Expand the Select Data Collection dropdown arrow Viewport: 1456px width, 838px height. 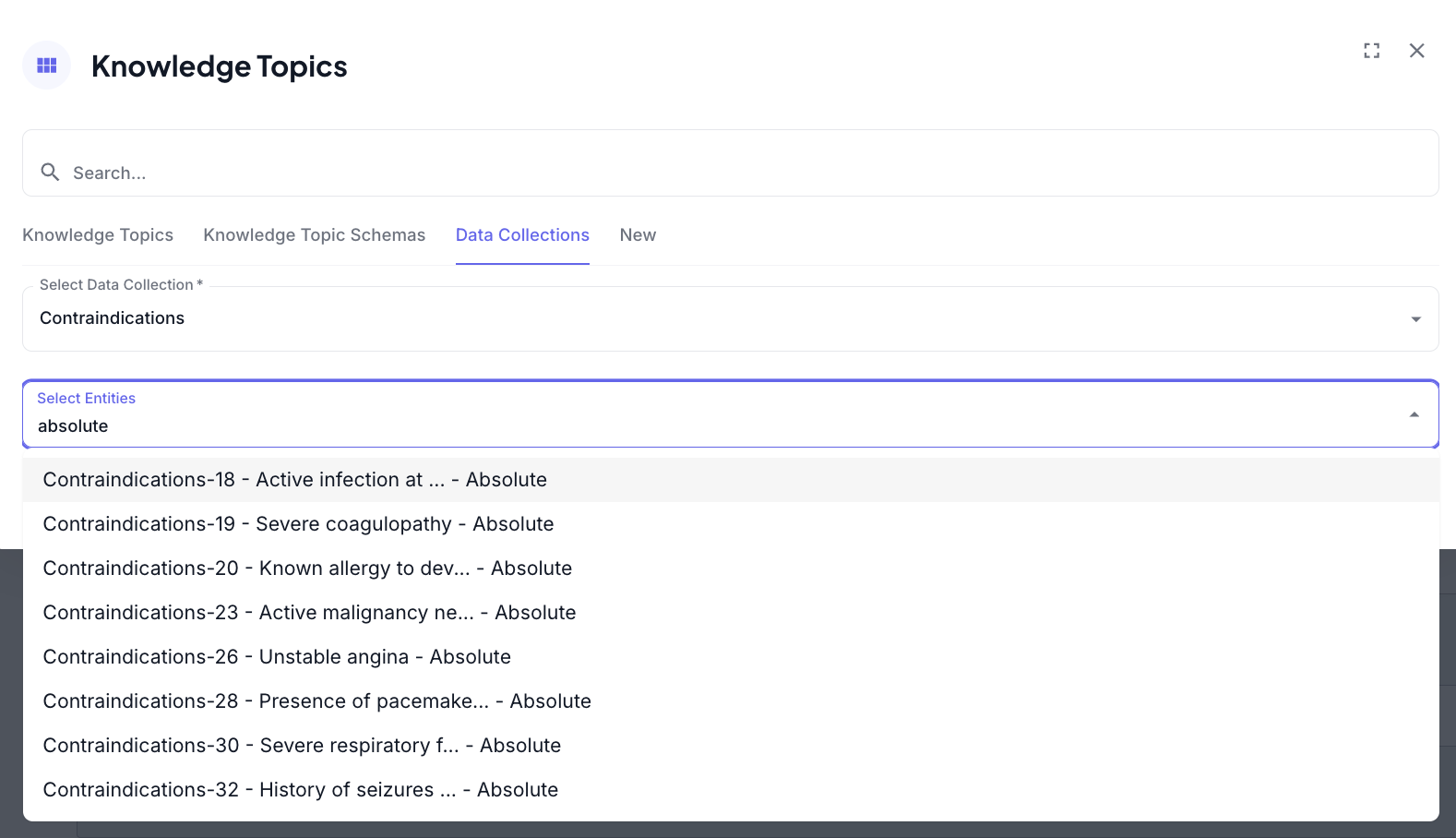pyautogui.click(x=1415, y=319)
